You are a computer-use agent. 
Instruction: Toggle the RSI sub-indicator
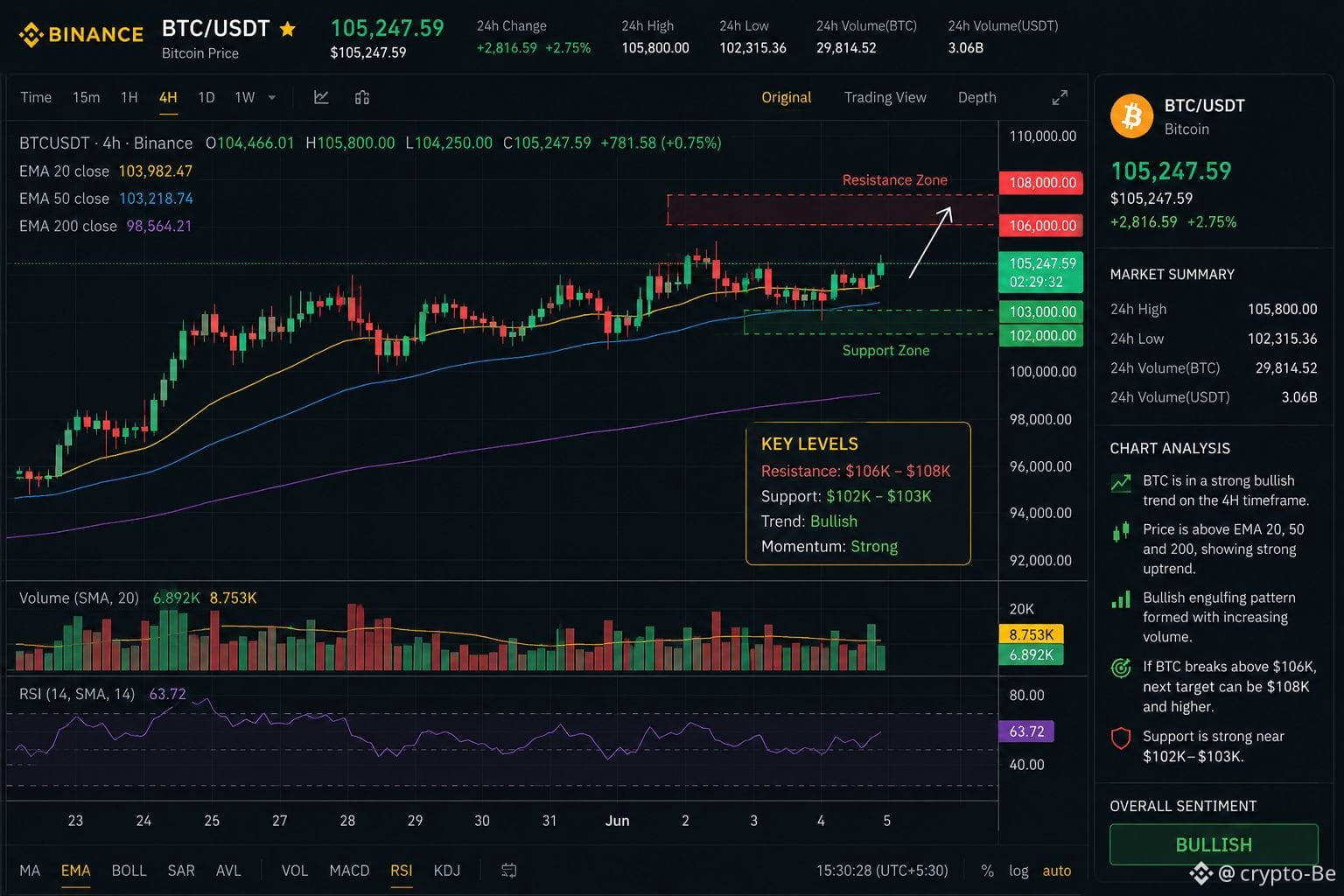point(402,870)
